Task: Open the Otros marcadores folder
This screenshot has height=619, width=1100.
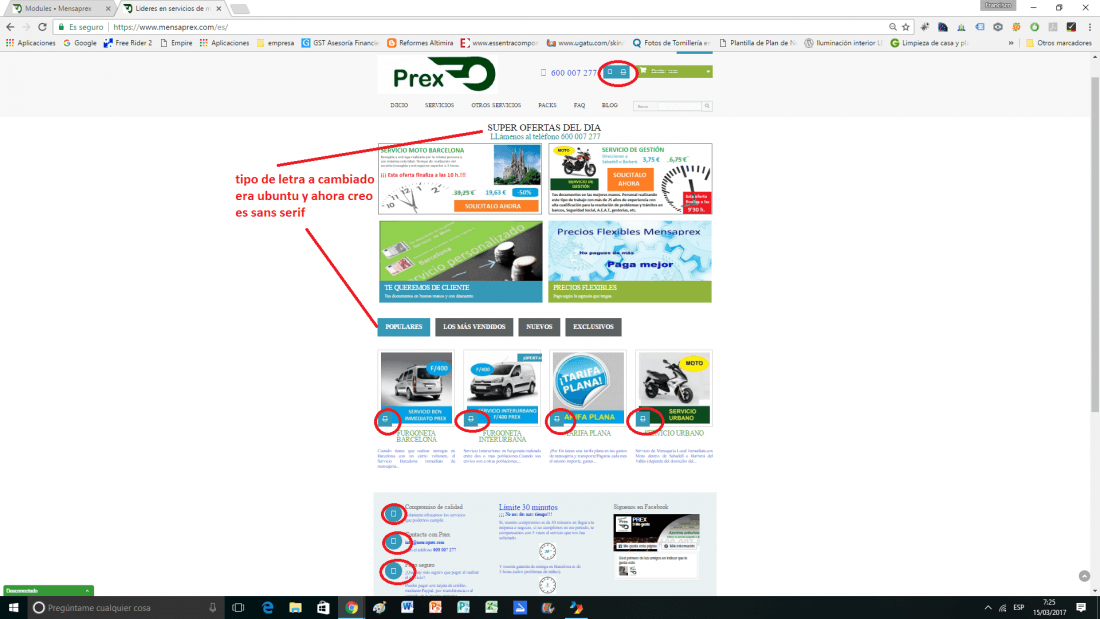Action: click(x=1059, y=43)
